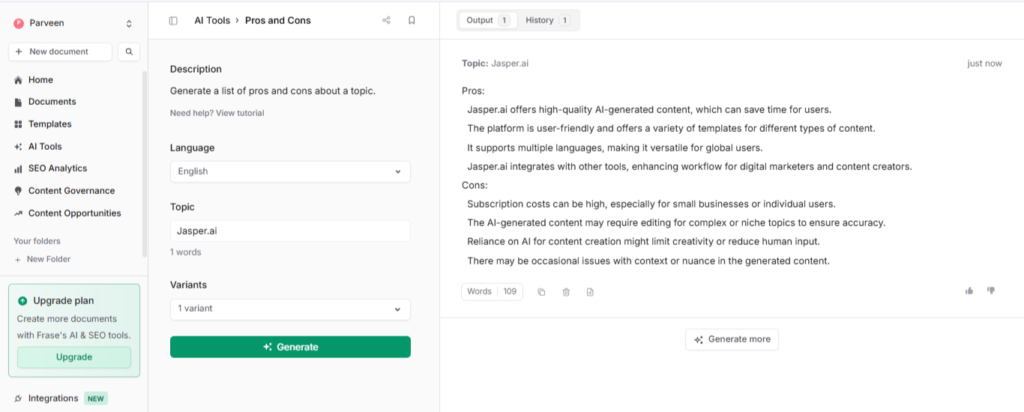Screen dimensions: 1024x412
Task: Open the Language dropdown set to English
Action: point(290,172)
